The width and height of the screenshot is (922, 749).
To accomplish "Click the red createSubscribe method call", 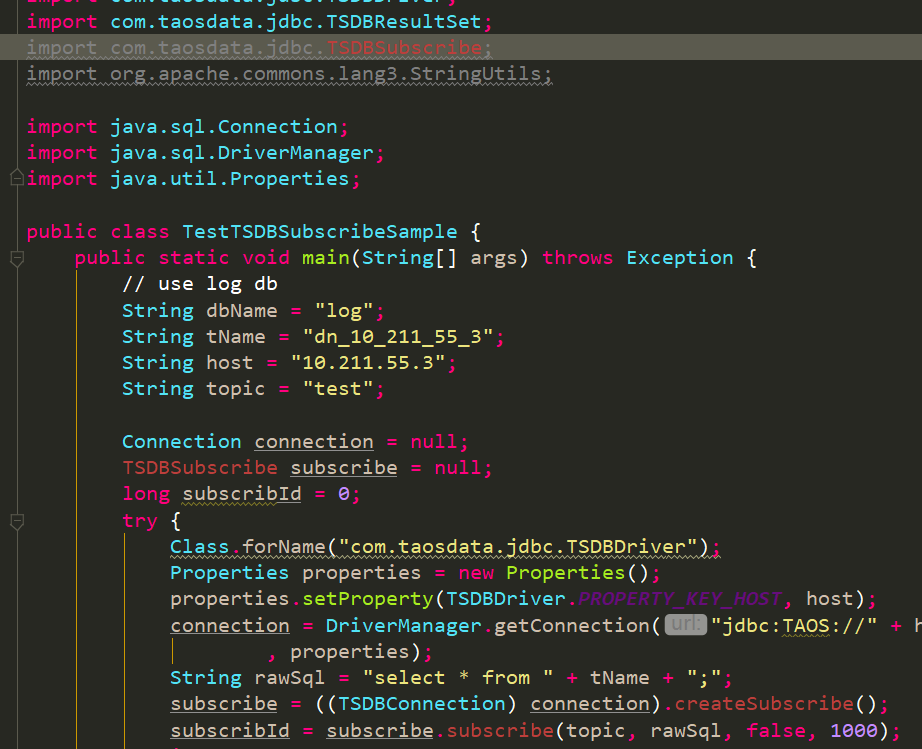I will click(x=763, y=704).
